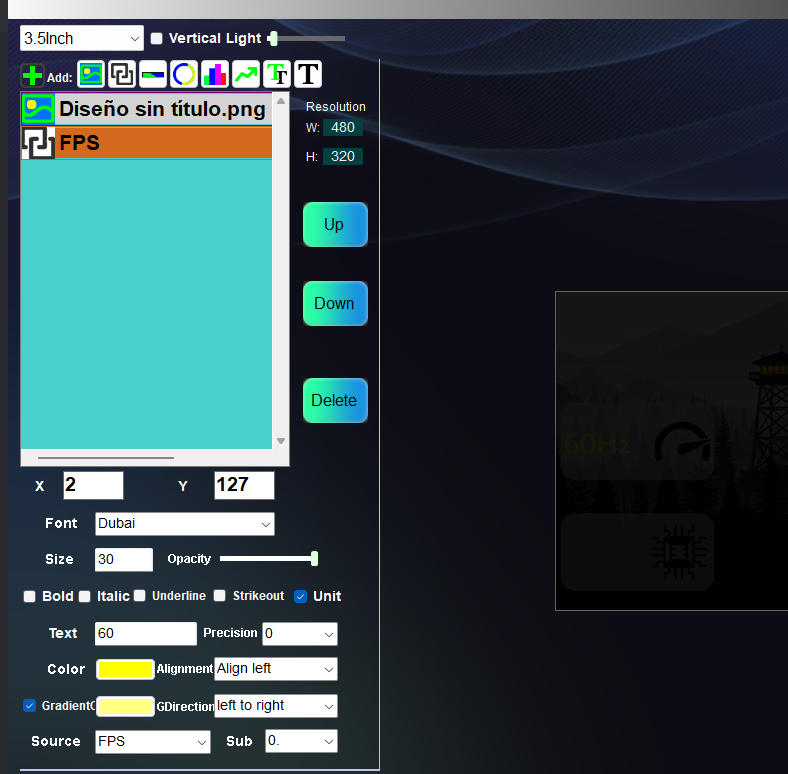Add a static text element
The width and height of the screenshot is (788, 774).
[308, 74]
